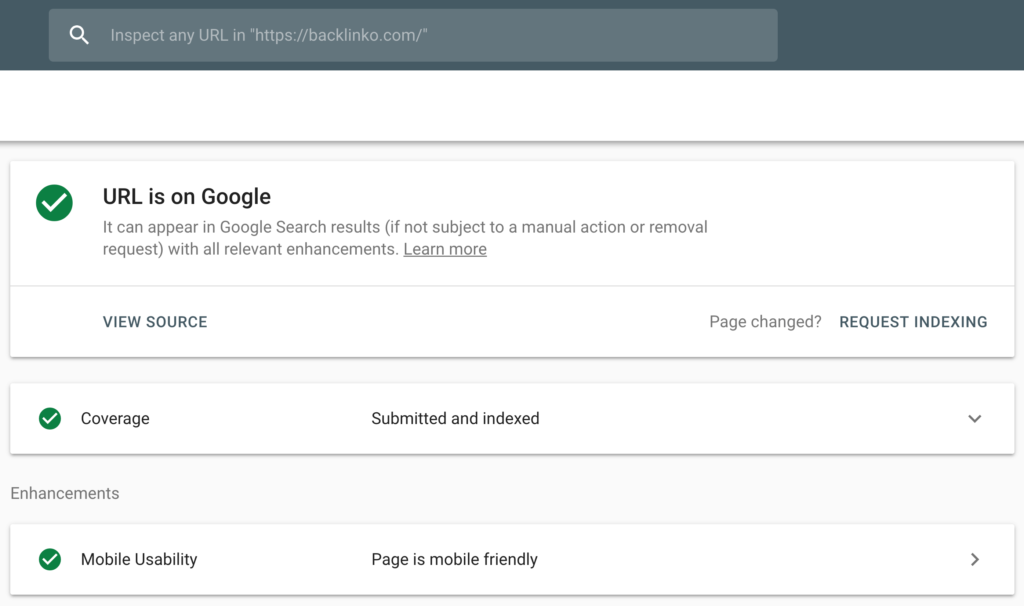
Task: Click the description text about Google Search results
Action: 405,228
